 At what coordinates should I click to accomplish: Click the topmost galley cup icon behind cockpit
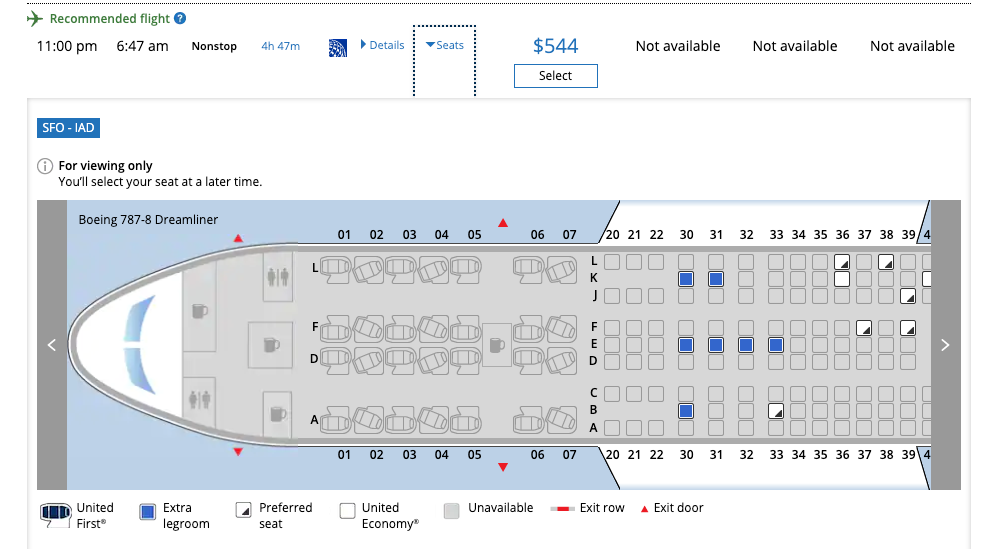click(200, 311)
